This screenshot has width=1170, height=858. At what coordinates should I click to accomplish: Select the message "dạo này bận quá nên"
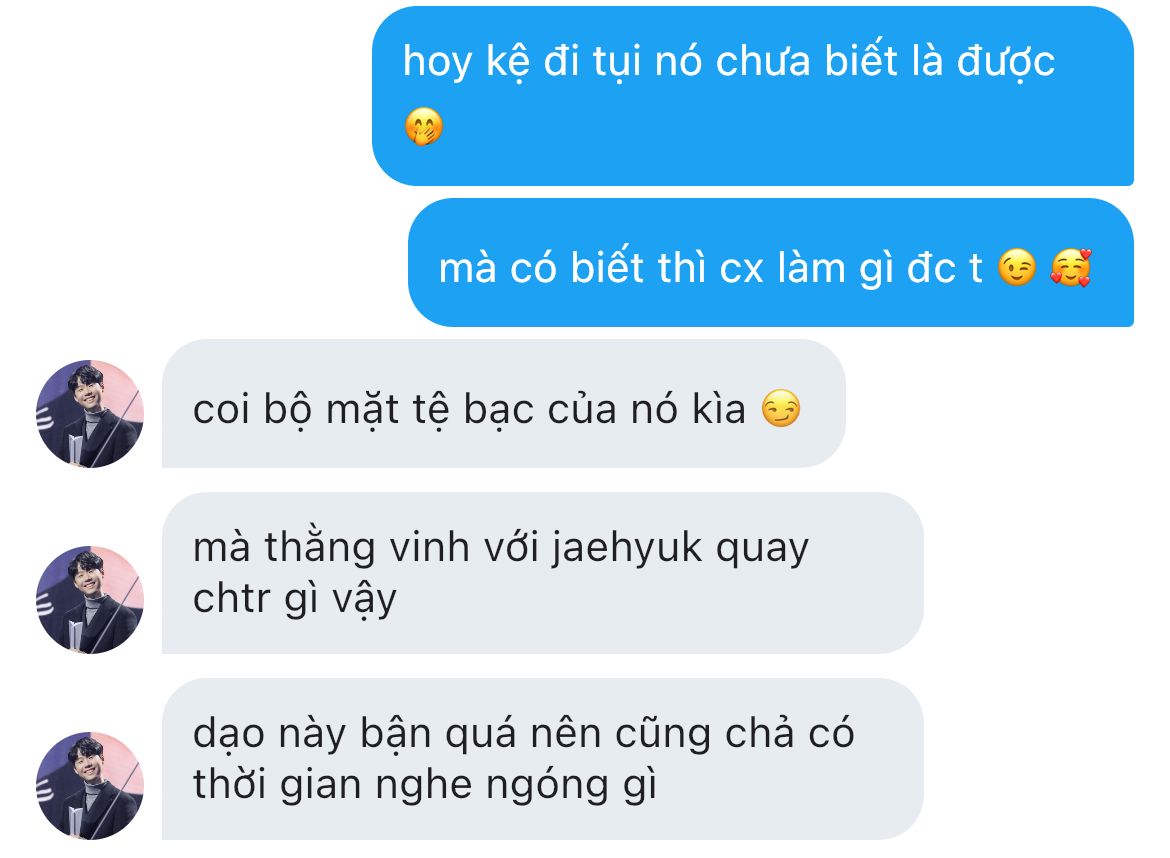[542, 759]
